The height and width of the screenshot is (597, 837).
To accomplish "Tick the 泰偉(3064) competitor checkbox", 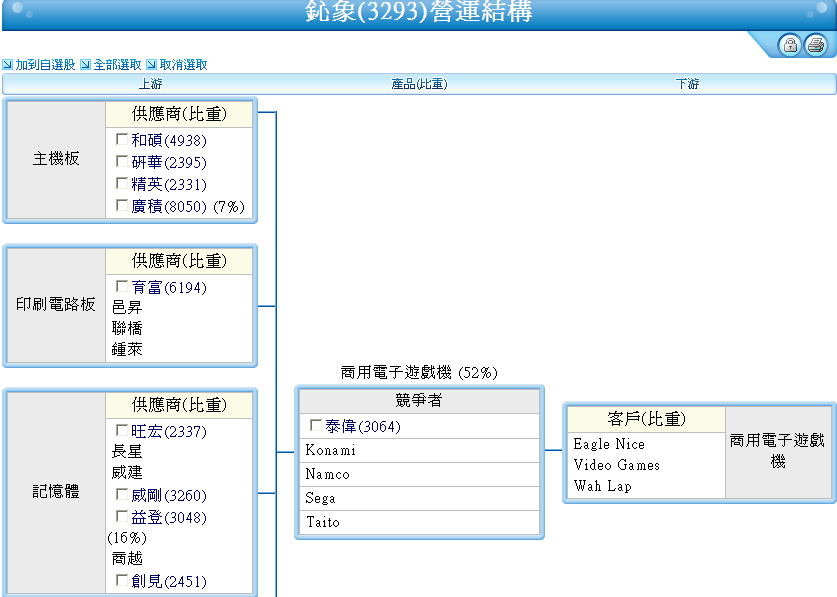I will point(315,426).
